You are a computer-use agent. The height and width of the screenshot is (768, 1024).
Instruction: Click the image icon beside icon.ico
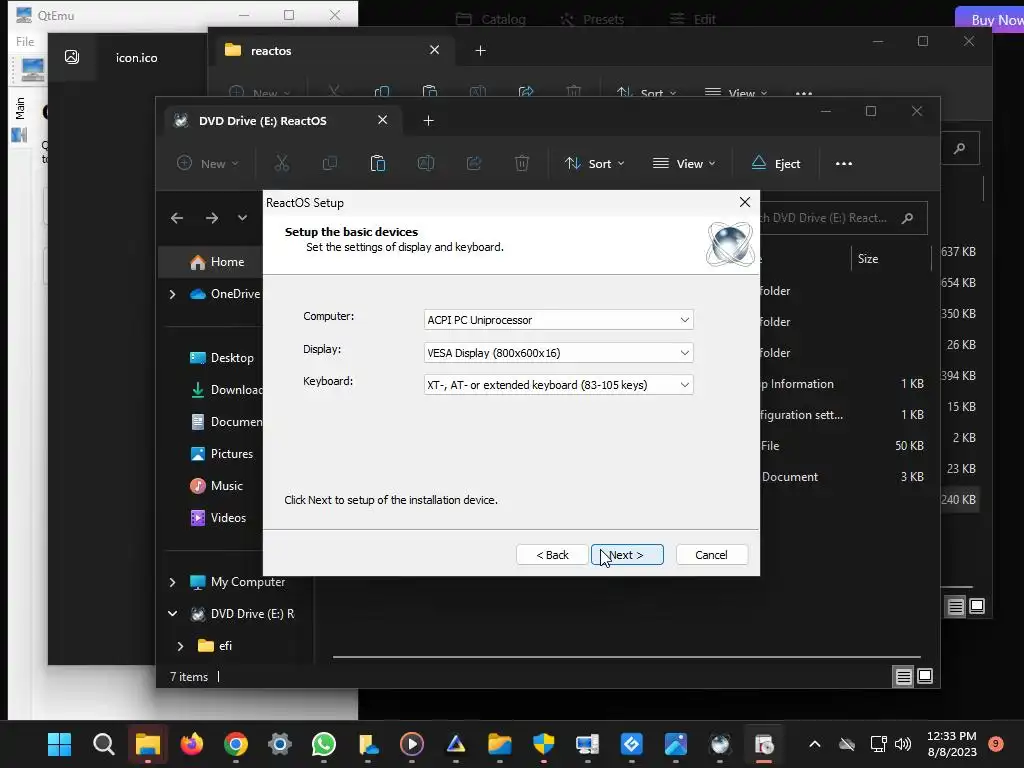[72, 57]
